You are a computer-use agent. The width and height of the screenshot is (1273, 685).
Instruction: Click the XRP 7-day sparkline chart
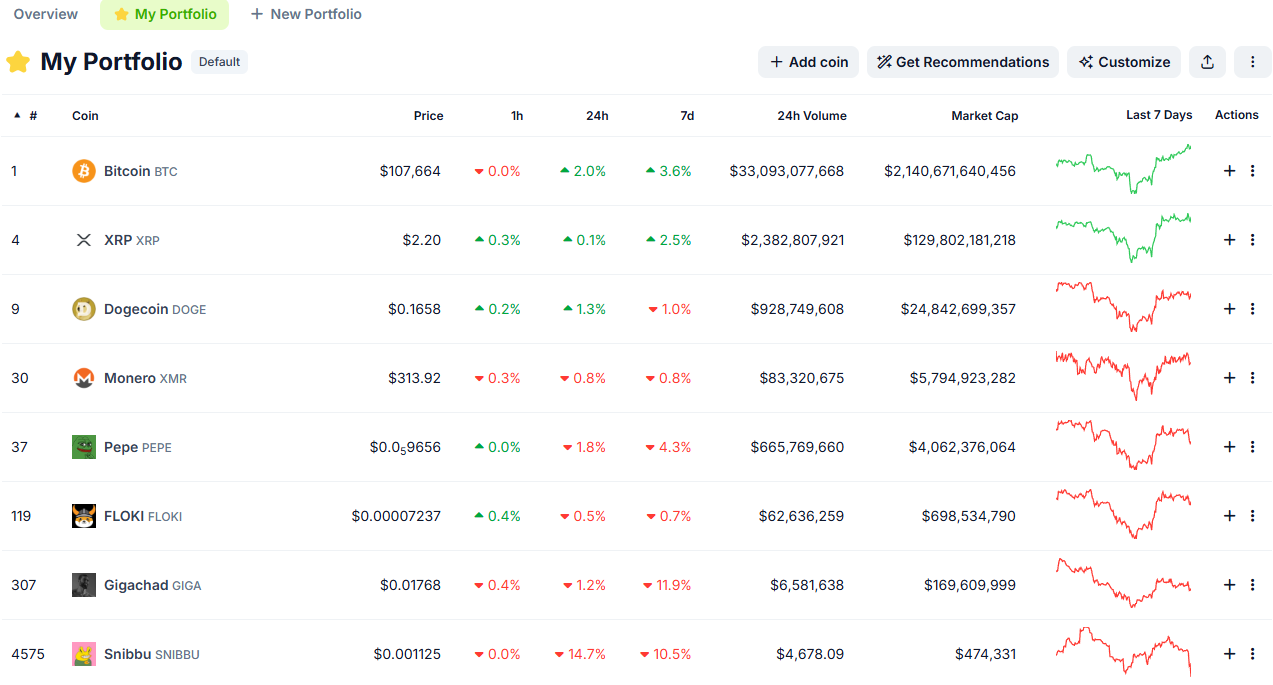click(1124, 239)
